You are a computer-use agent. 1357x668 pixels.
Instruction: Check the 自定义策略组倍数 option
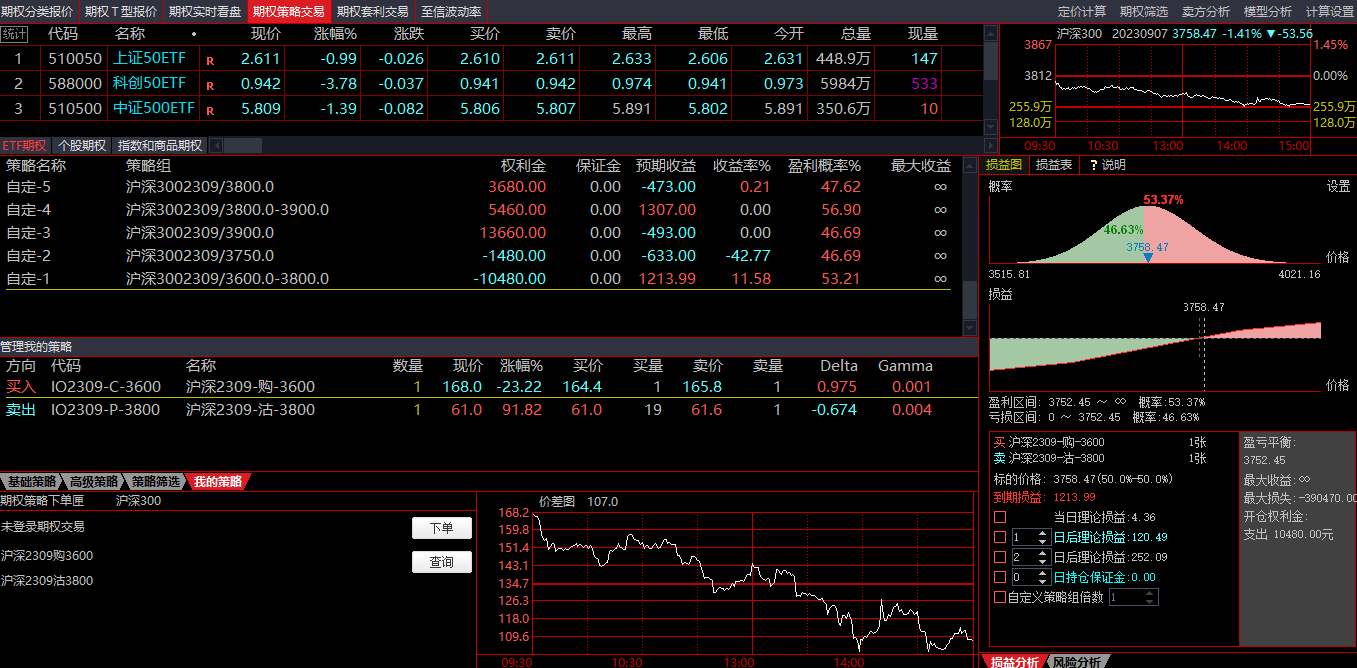click(1000, 597)
